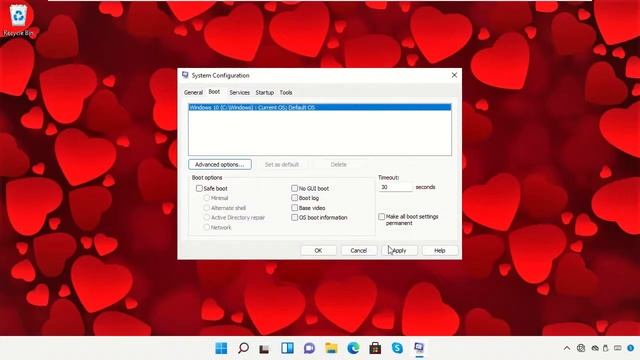The width and height of the screenshot is (640, 360).
Task: Click the Timeout seconds input field
Action: pos(395,187)
